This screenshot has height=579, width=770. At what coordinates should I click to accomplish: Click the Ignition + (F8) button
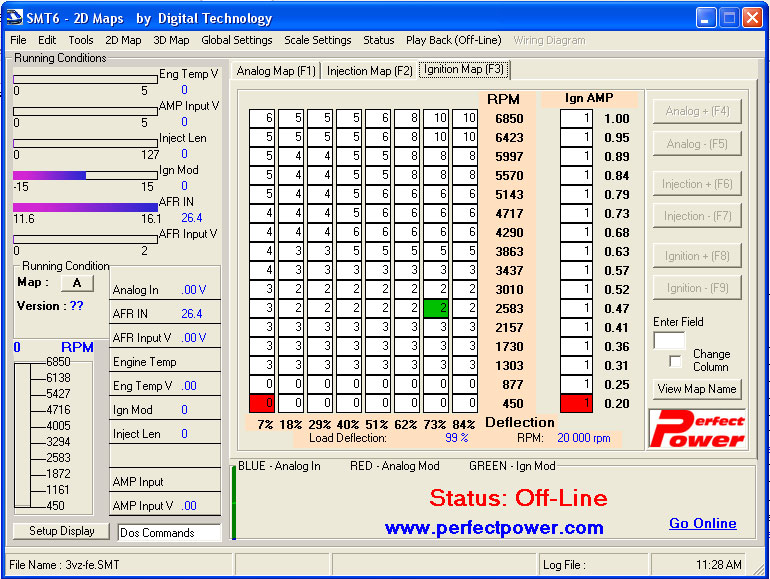[x=697, y=256]
